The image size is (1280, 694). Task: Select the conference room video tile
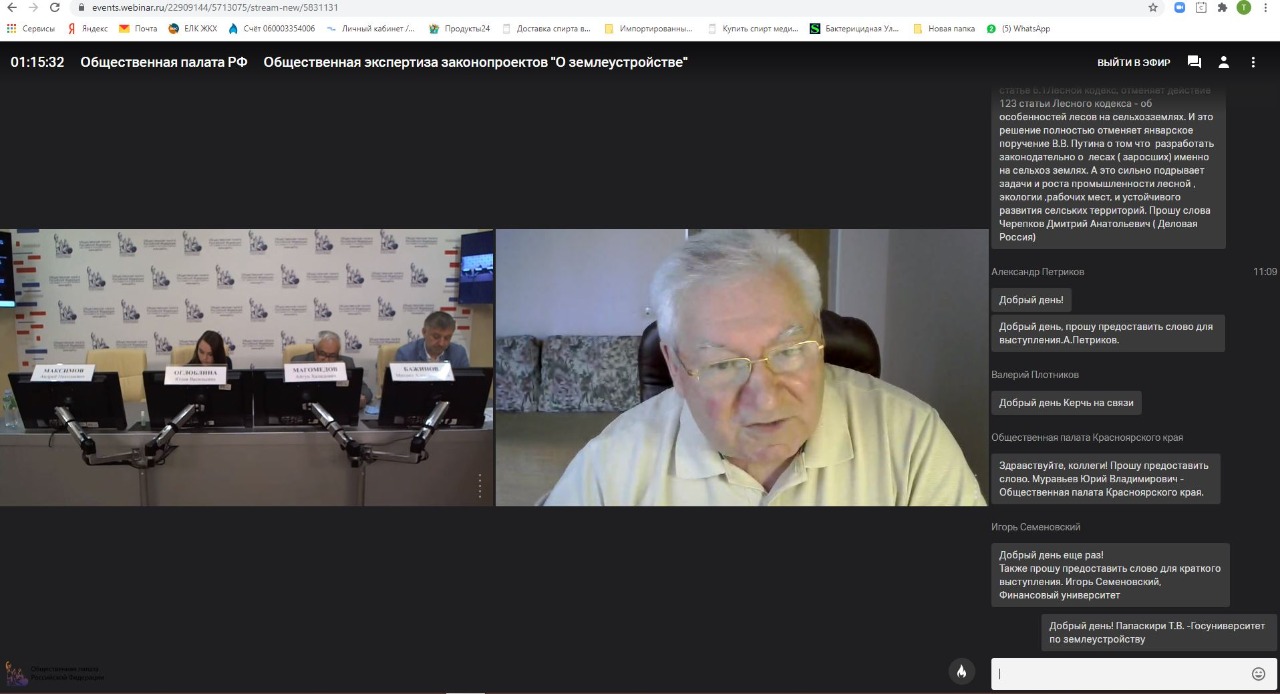pos(246,367)
